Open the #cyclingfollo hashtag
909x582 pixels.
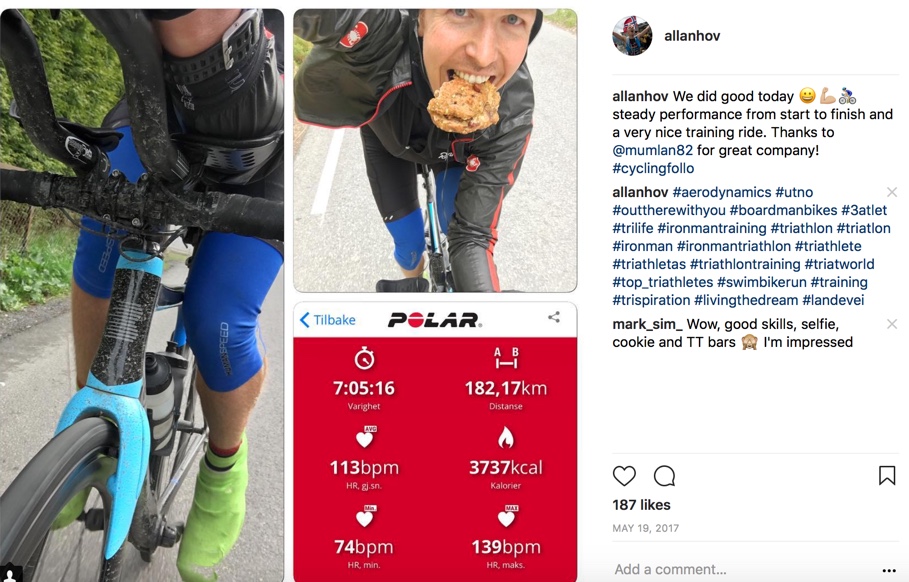[x=653, y=168]
